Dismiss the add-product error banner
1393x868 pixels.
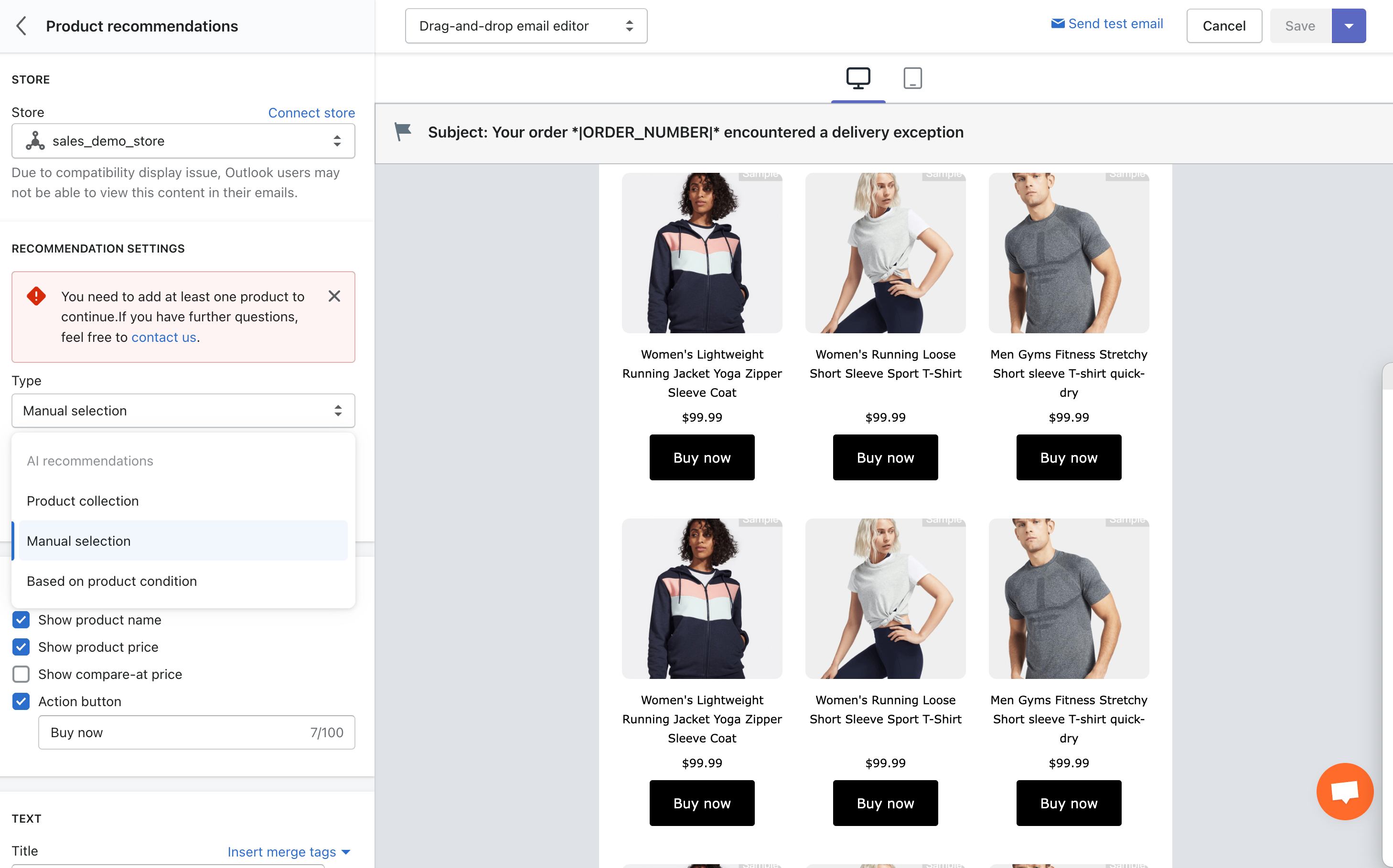coord(334,296)
